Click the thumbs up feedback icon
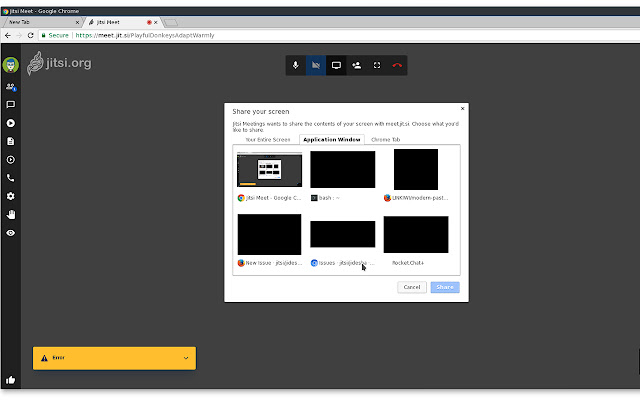 click(x=11, y=380)
